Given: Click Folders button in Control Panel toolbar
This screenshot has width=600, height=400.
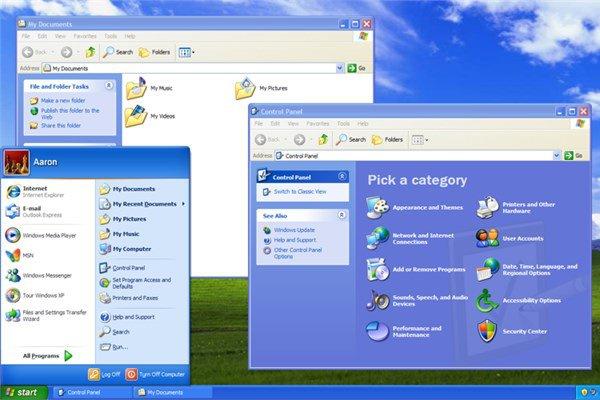Looking at the screenshot, I should (x=388, y=140).
